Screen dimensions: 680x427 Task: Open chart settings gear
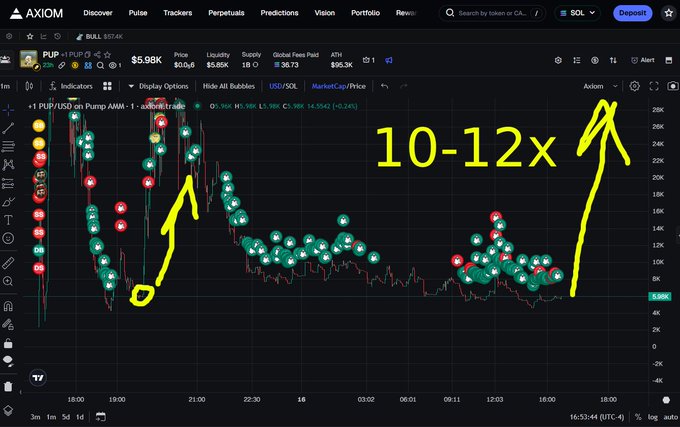click(x=634, y=86)
